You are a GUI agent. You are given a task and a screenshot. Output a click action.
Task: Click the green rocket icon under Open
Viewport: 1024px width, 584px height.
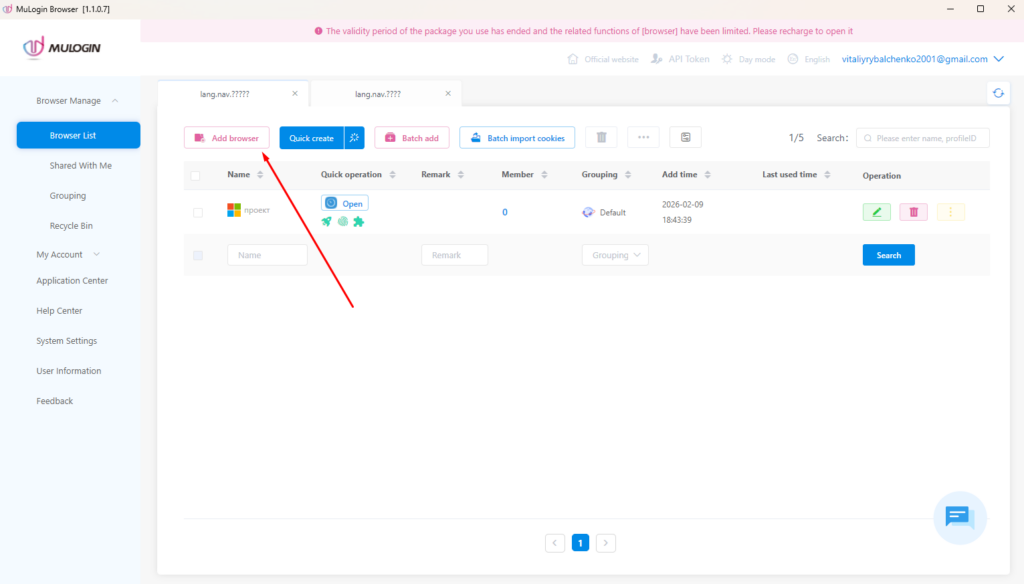coord(327,222)
